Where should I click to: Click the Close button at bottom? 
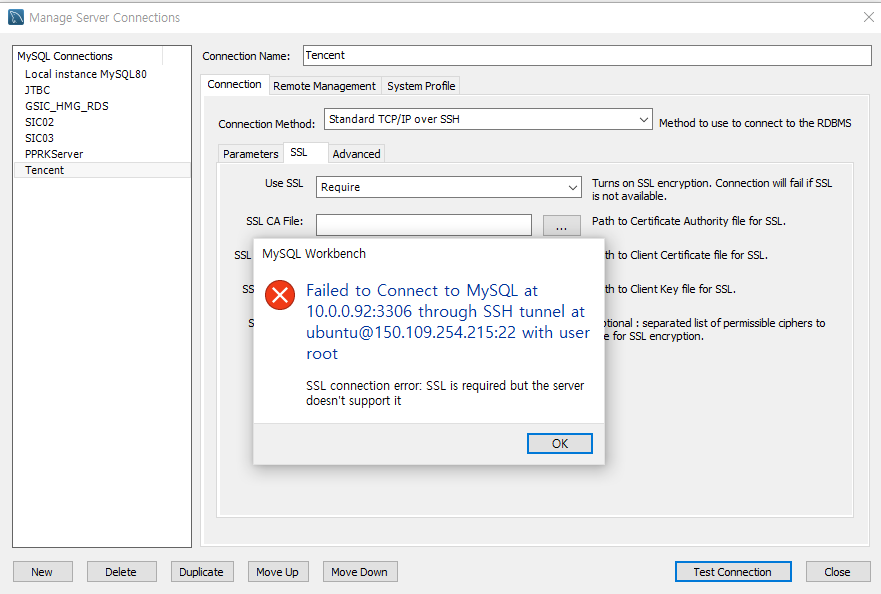coord(838,572)
